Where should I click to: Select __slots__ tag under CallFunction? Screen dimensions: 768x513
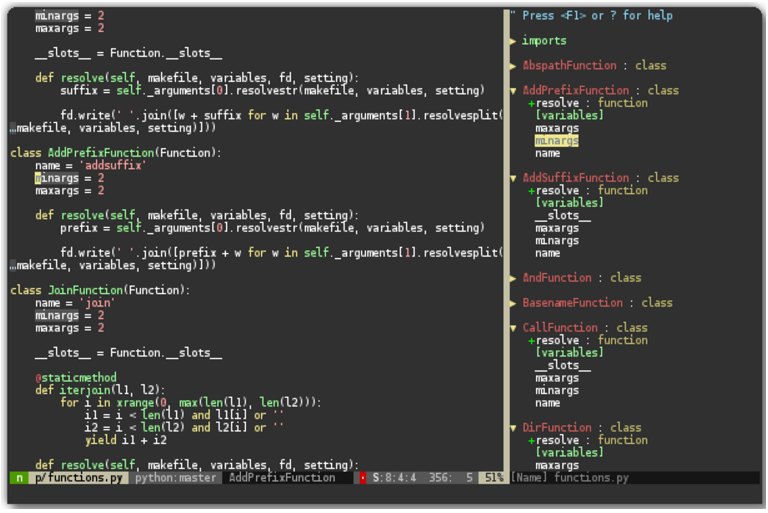coord(563,366)
